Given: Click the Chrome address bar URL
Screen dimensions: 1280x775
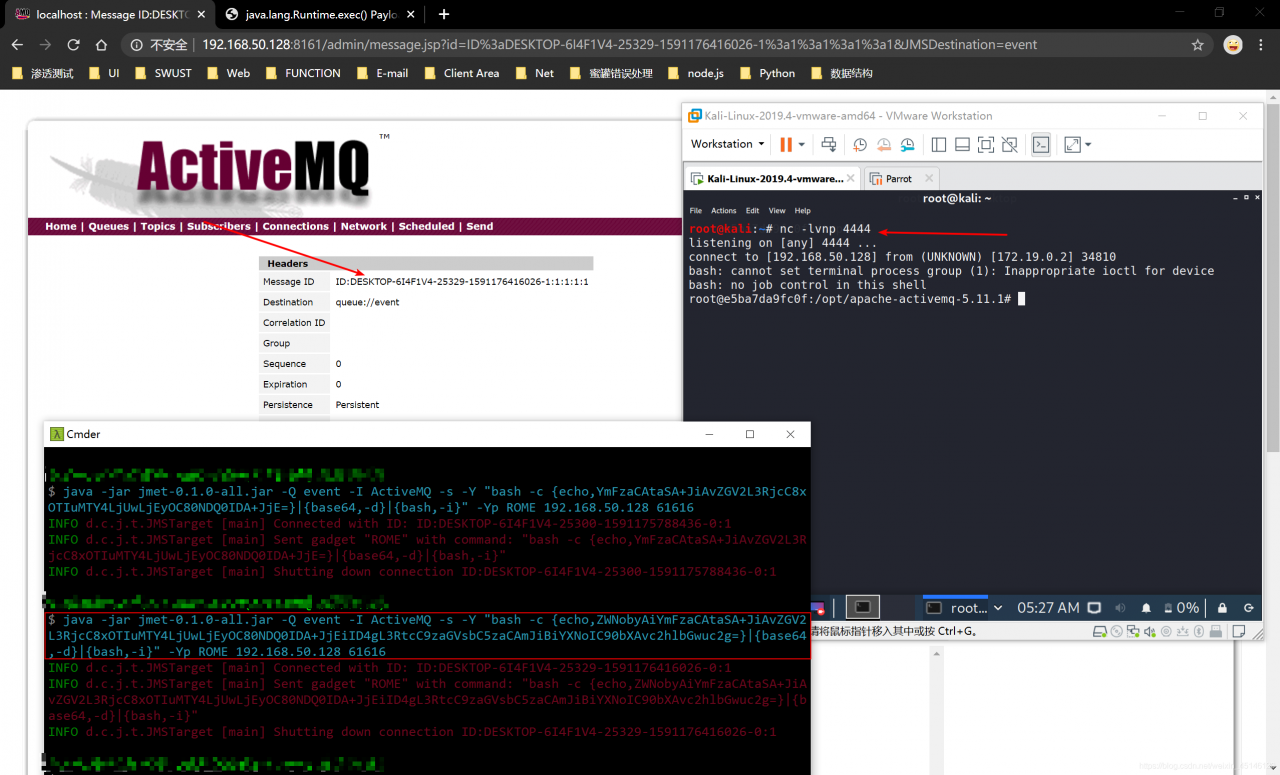Looking at the screenshot, I should coord(619,45).
